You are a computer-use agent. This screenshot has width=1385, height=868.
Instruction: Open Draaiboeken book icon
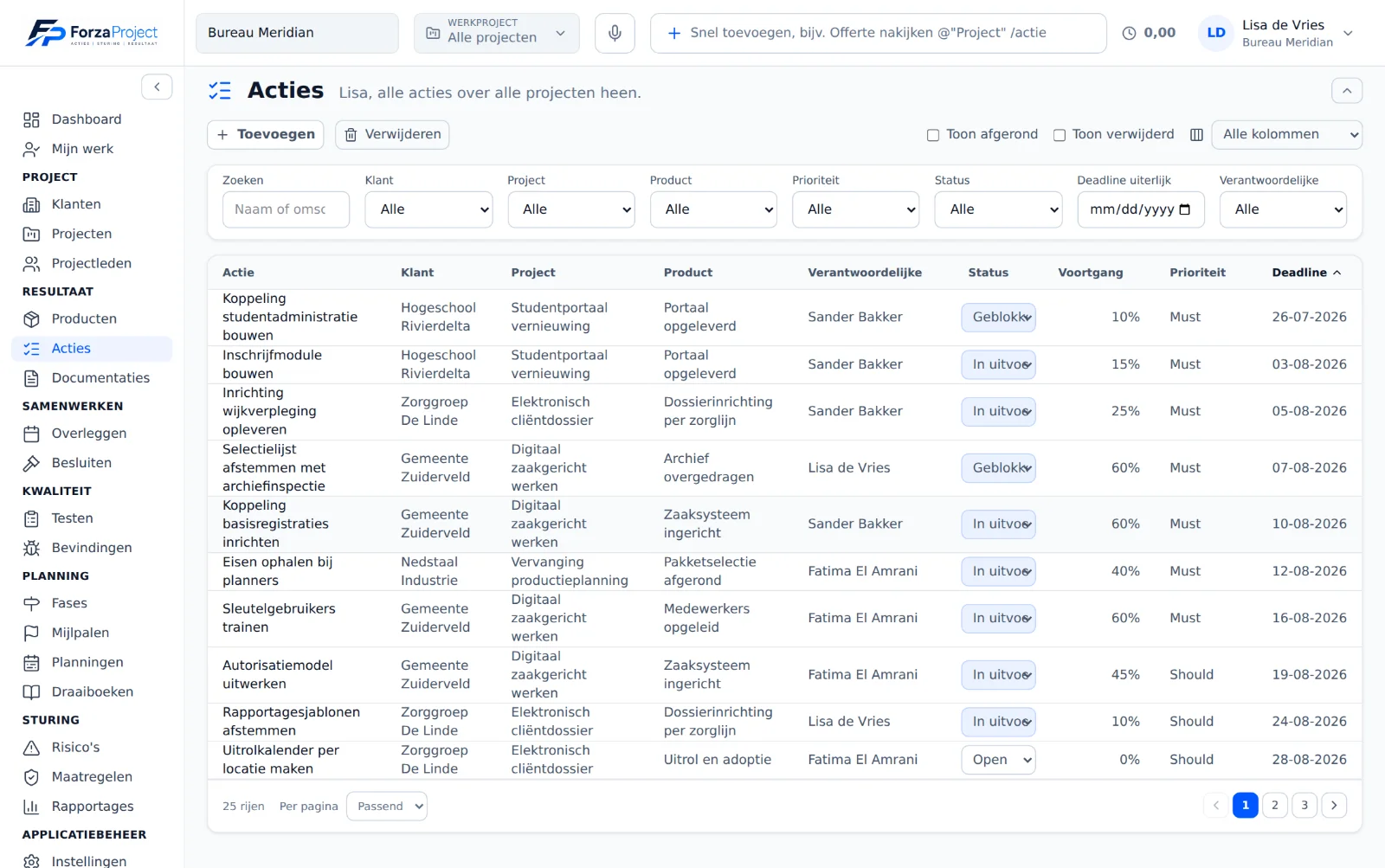pos(31,691)
